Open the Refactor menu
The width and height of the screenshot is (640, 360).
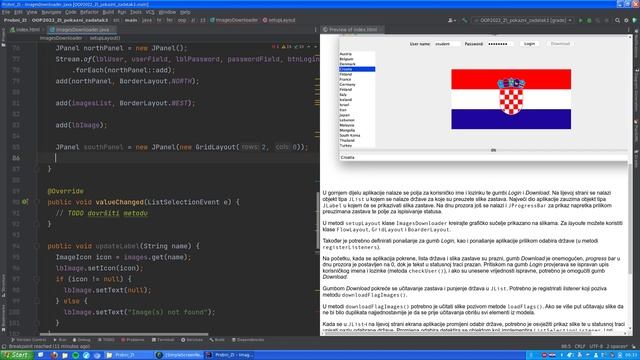pos(89,12)
